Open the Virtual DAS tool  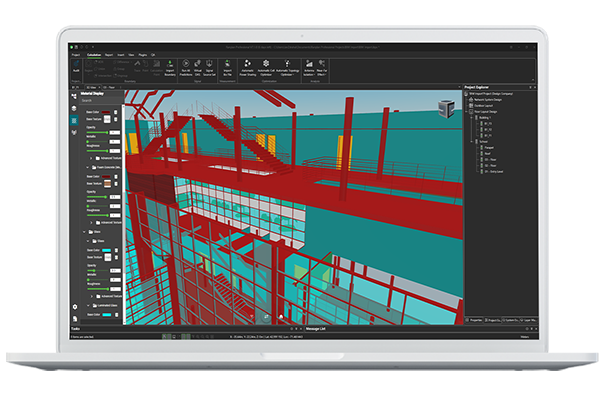tap(198, 68)
